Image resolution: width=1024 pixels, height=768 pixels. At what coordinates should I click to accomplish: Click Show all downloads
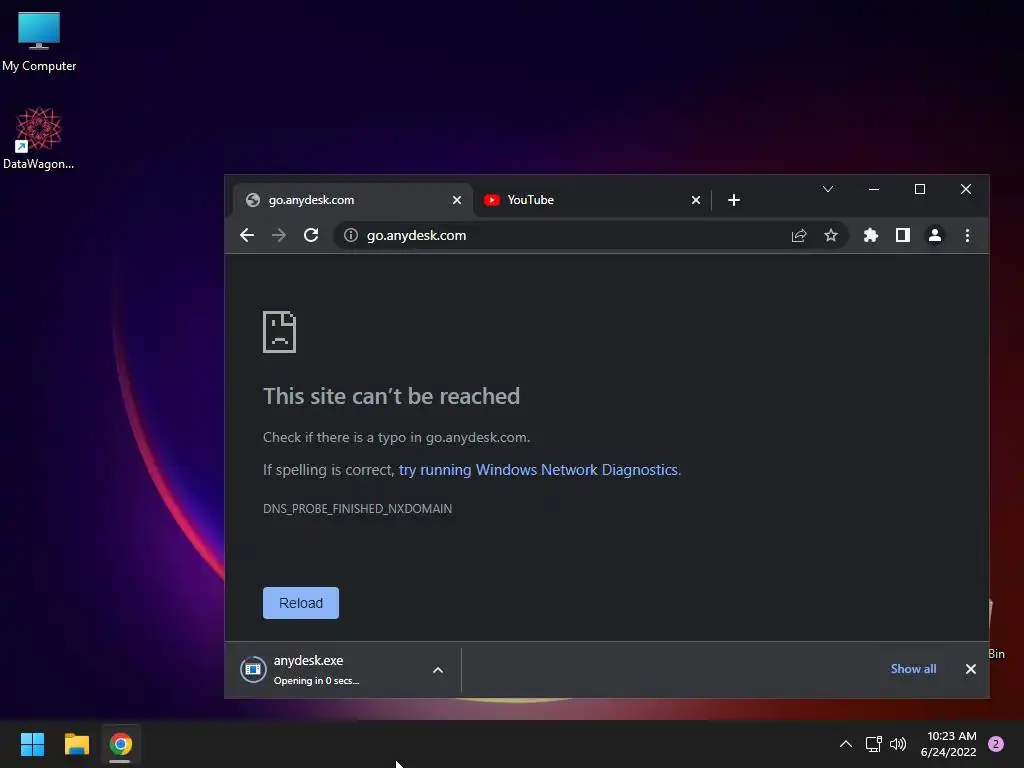click(x=913, y=669)
